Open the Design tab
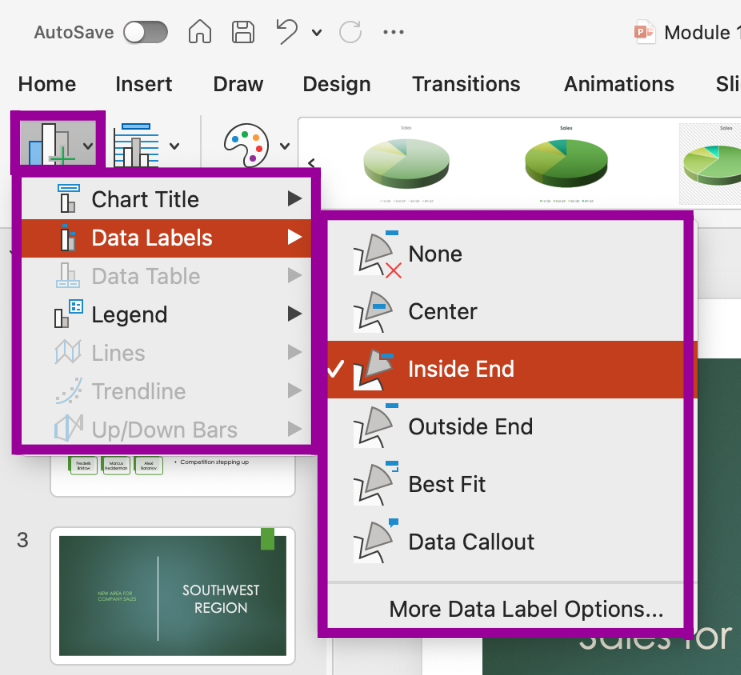 tap(336, 84)
